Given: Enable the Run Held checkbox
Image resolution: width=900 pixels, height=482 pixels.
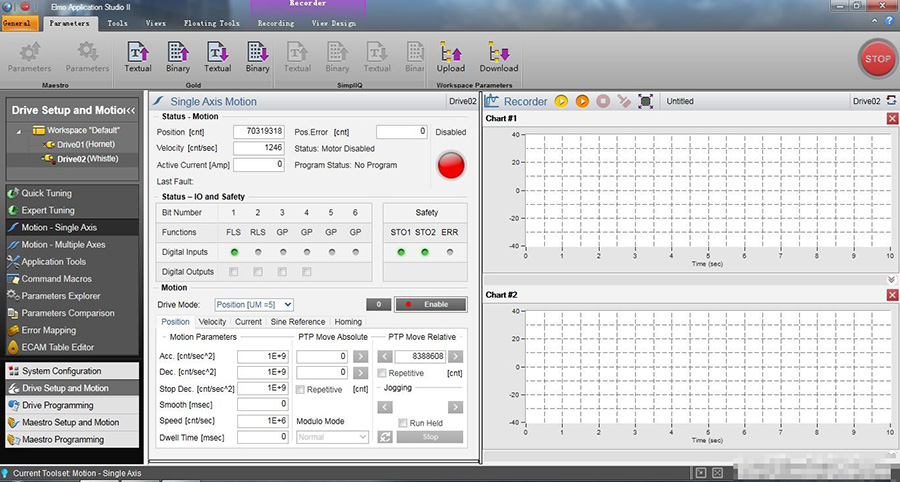Looking at the screenshot, I should pyautogui.click(x=403, y=423).
